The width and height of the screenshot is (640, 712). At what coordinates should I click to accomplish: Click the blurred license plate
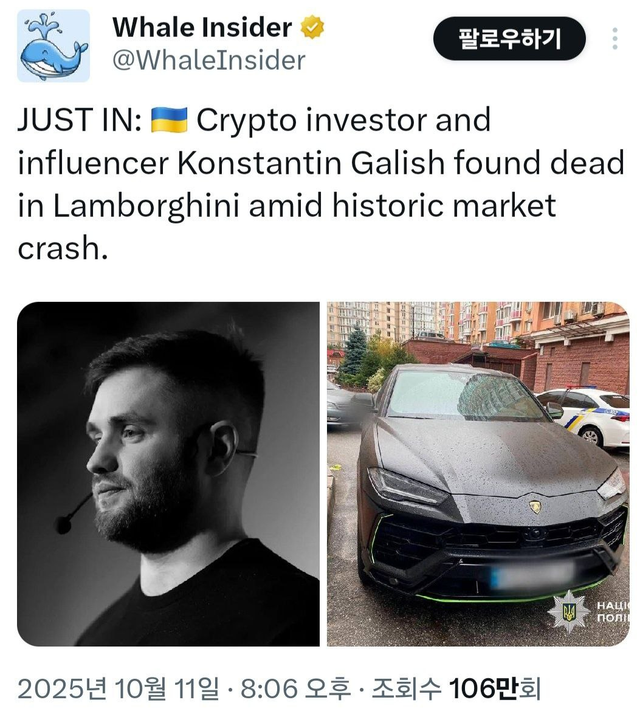[533, 577]
